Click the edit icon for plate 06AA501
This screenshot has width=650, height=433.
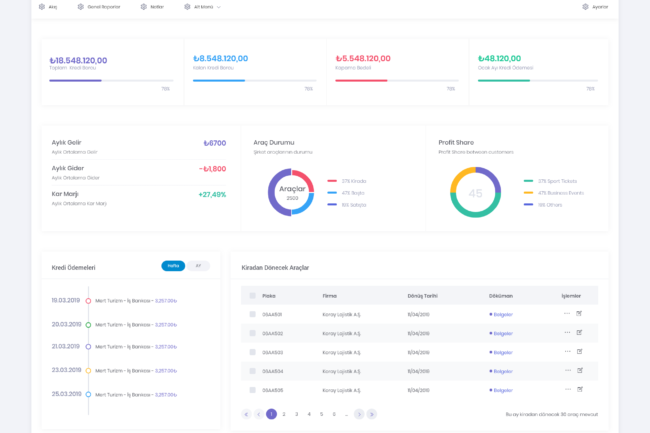(579, 314)
